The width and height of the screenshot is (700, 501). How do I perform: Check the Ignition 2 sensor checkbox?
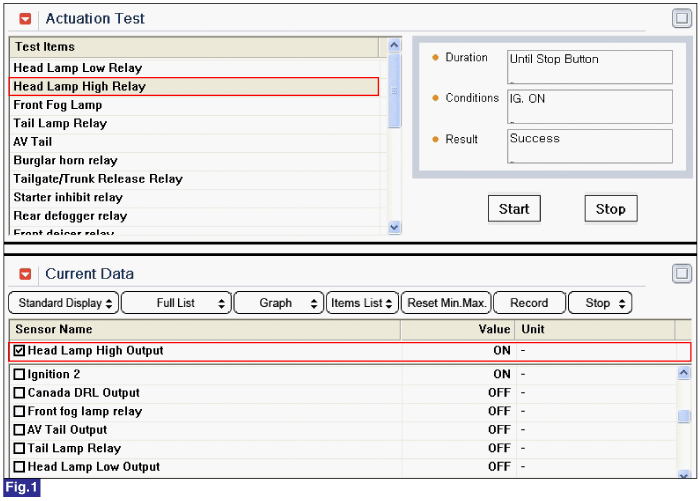click(x=19, y=374)
